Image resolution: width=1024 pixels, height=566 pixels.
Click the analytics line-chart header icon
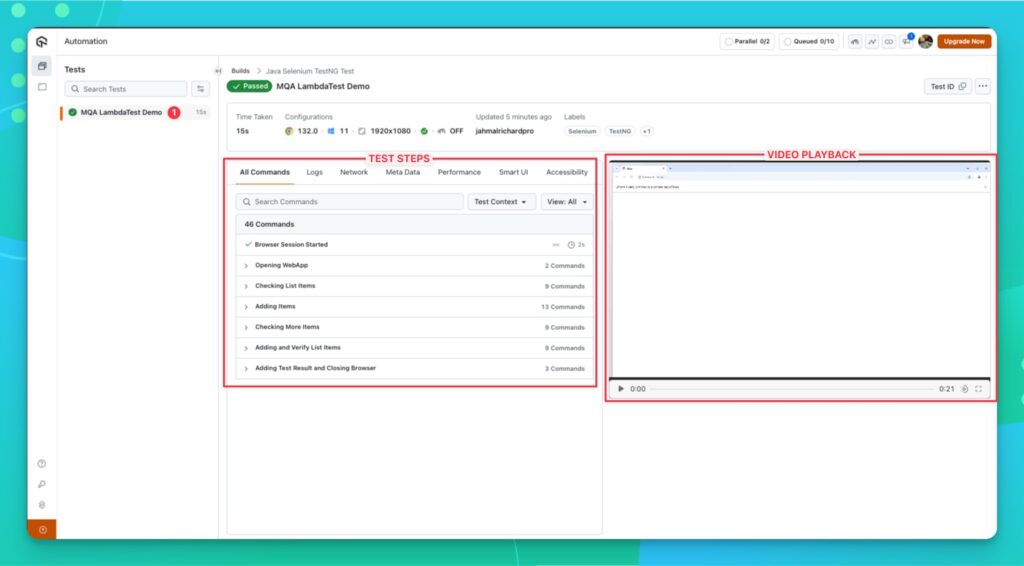(x=872, y=41)
